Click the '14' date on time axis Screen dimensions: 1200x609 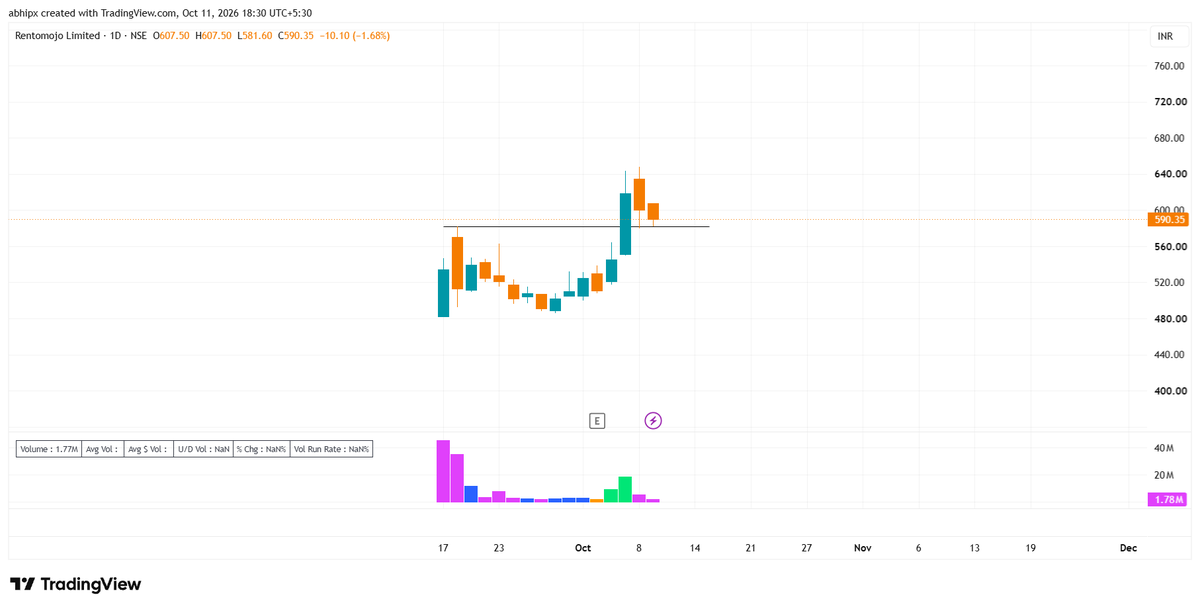pyautogui.click(x=695, y=548)
